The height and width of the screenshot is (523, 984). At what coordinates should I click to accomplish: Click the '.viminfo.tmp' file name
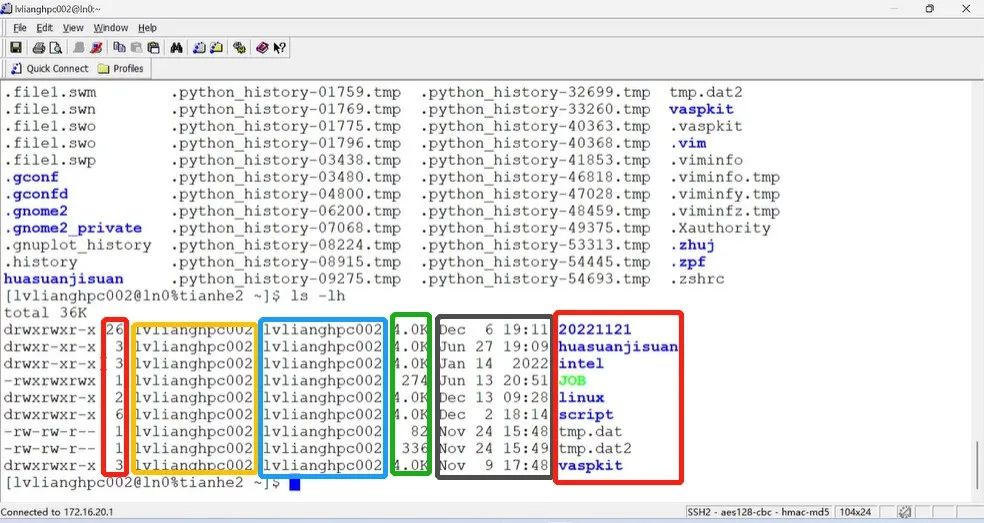[x=725, y=177]
